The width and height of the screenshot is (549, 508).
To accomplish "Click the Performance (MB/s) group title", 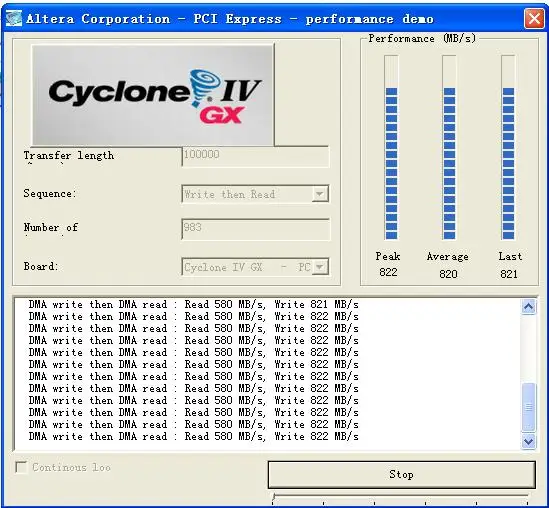I will (422, 38).
